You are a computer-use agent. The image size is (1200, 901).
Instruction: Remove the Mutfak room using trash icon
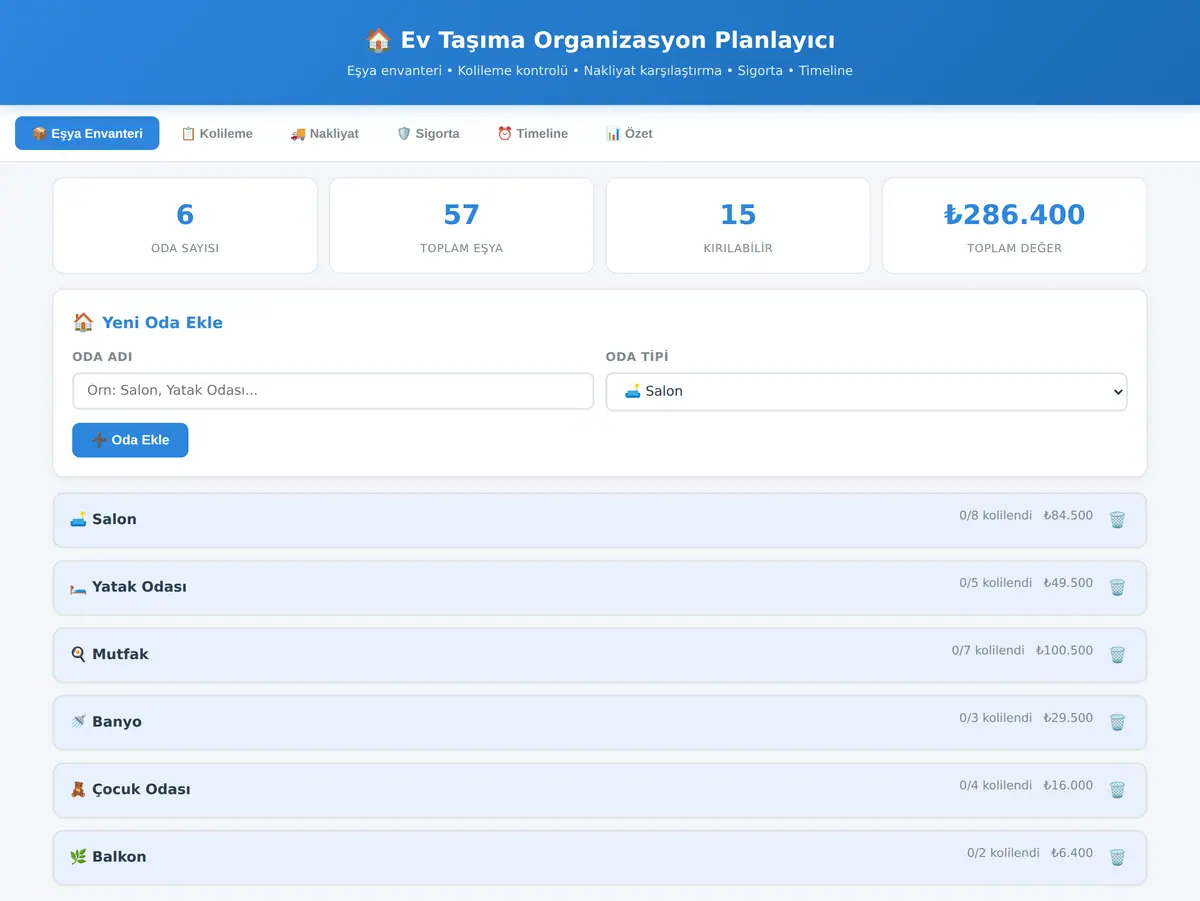coord(1117,655)
